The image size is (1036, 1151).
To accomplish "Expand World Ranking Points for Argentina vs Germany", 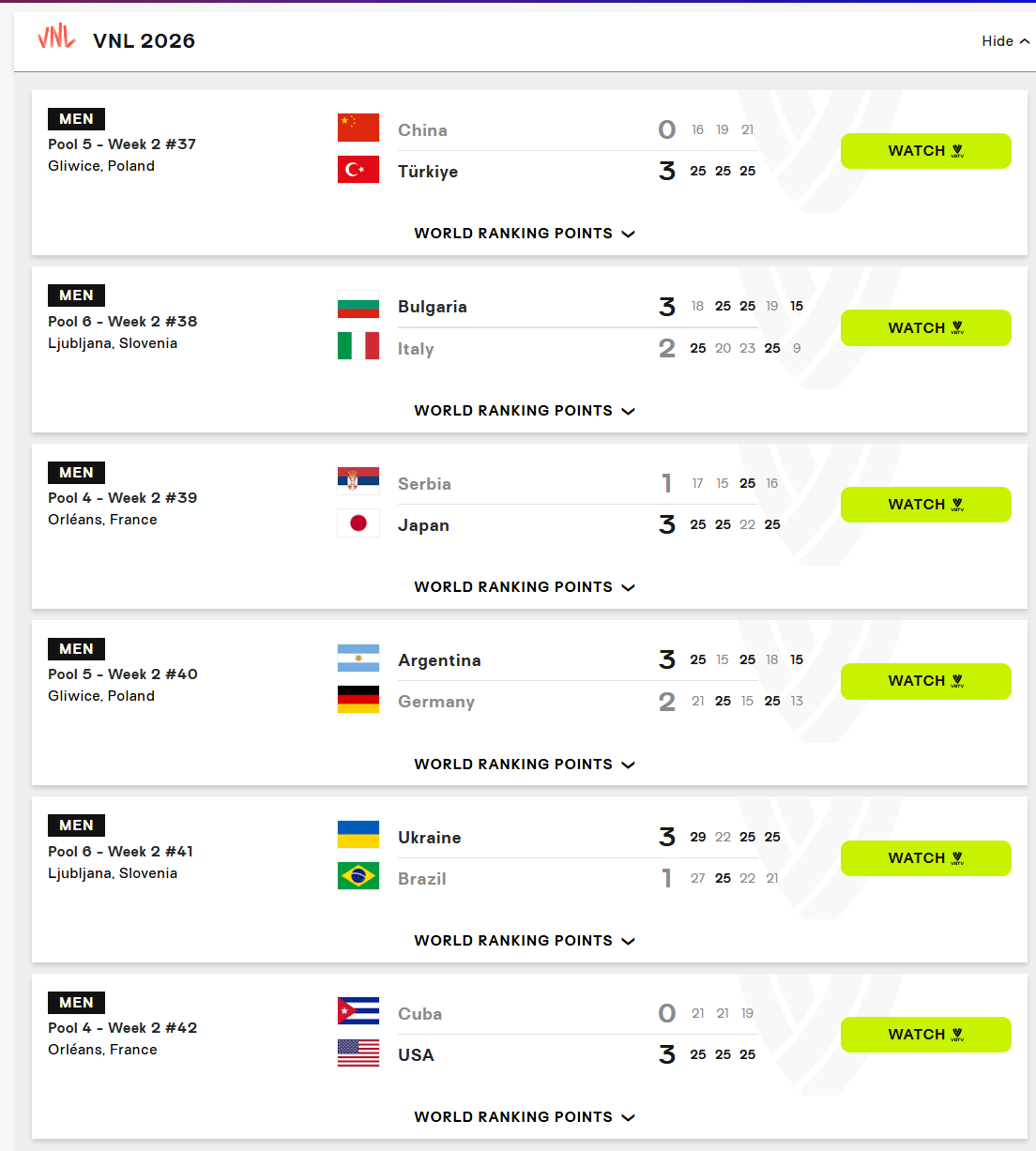I will coord(525,765).
